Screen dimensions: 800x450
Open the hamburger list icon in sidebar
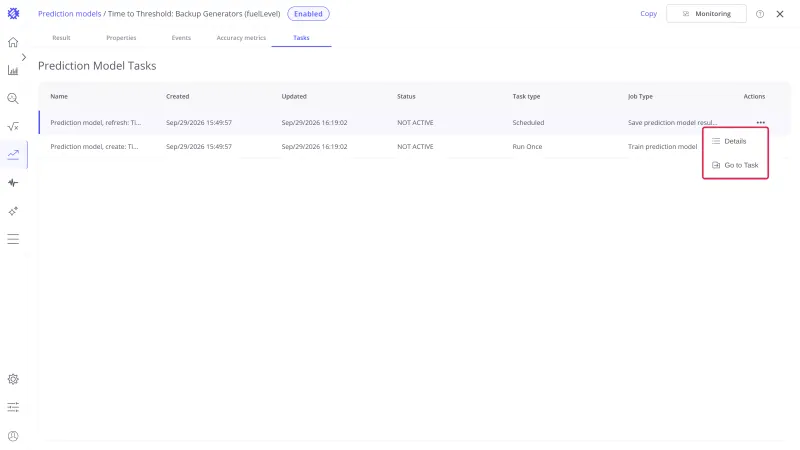(13, 239)
